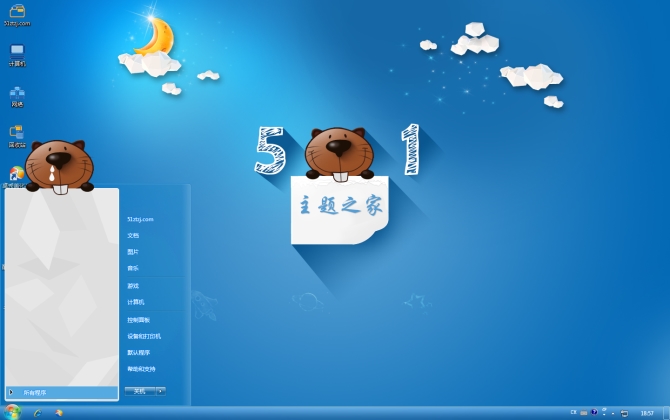
Task: Expand 所有程序 in the Start menu
Action: (62, 392)
